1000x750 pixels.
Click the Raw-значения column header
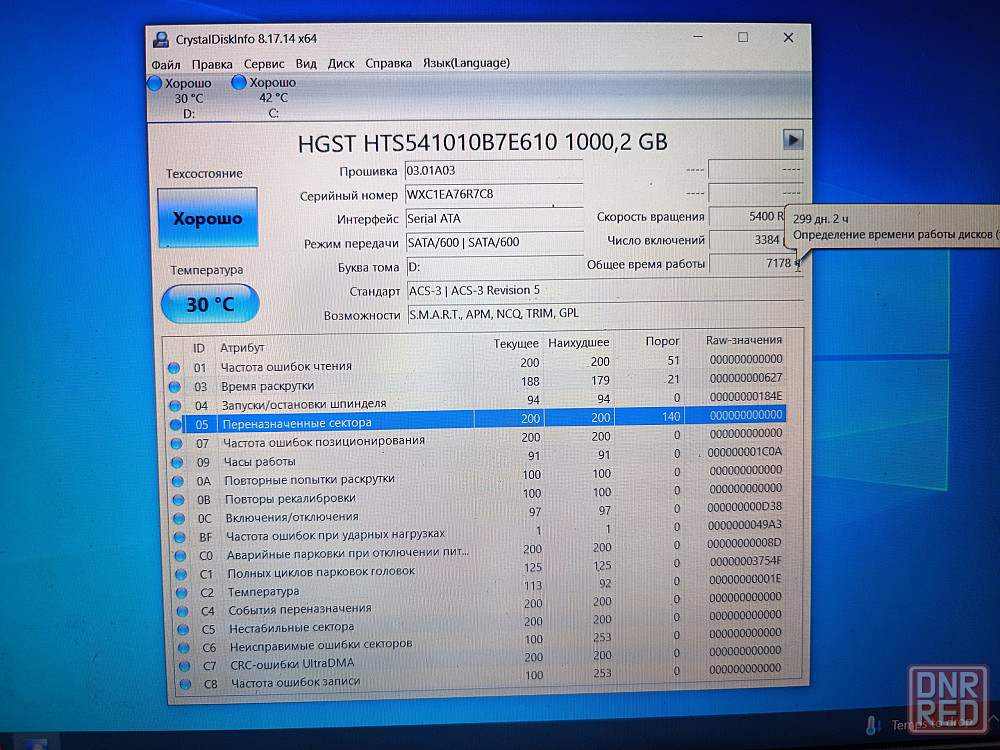pos(744,341)
